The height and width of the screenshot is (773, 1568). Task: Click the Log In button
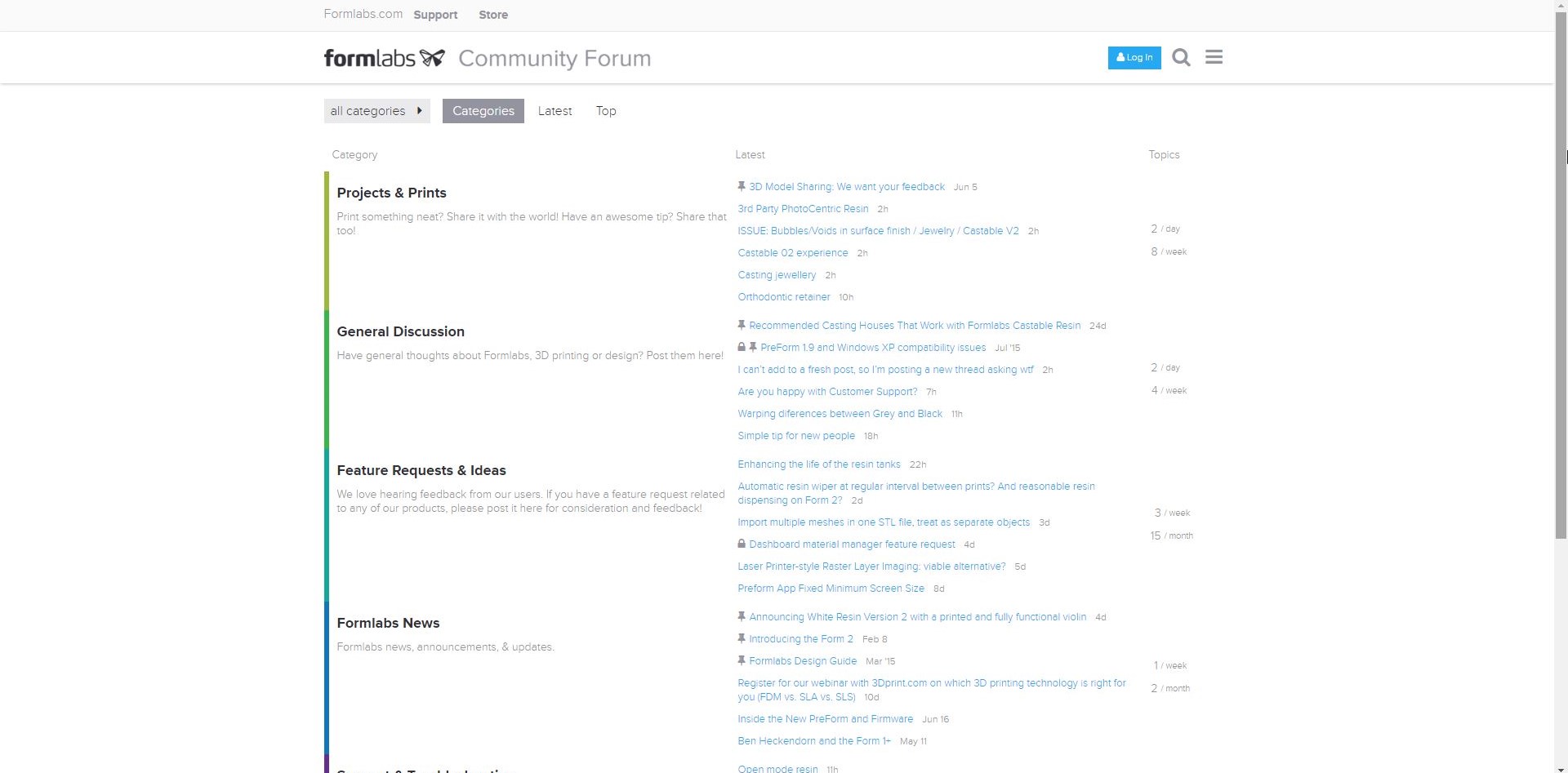coord(1134,57)
